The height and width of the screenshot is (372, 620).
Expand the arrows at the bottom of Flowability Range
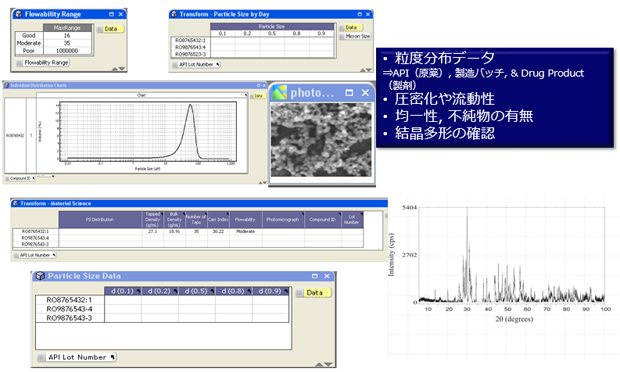coord(119,69)
